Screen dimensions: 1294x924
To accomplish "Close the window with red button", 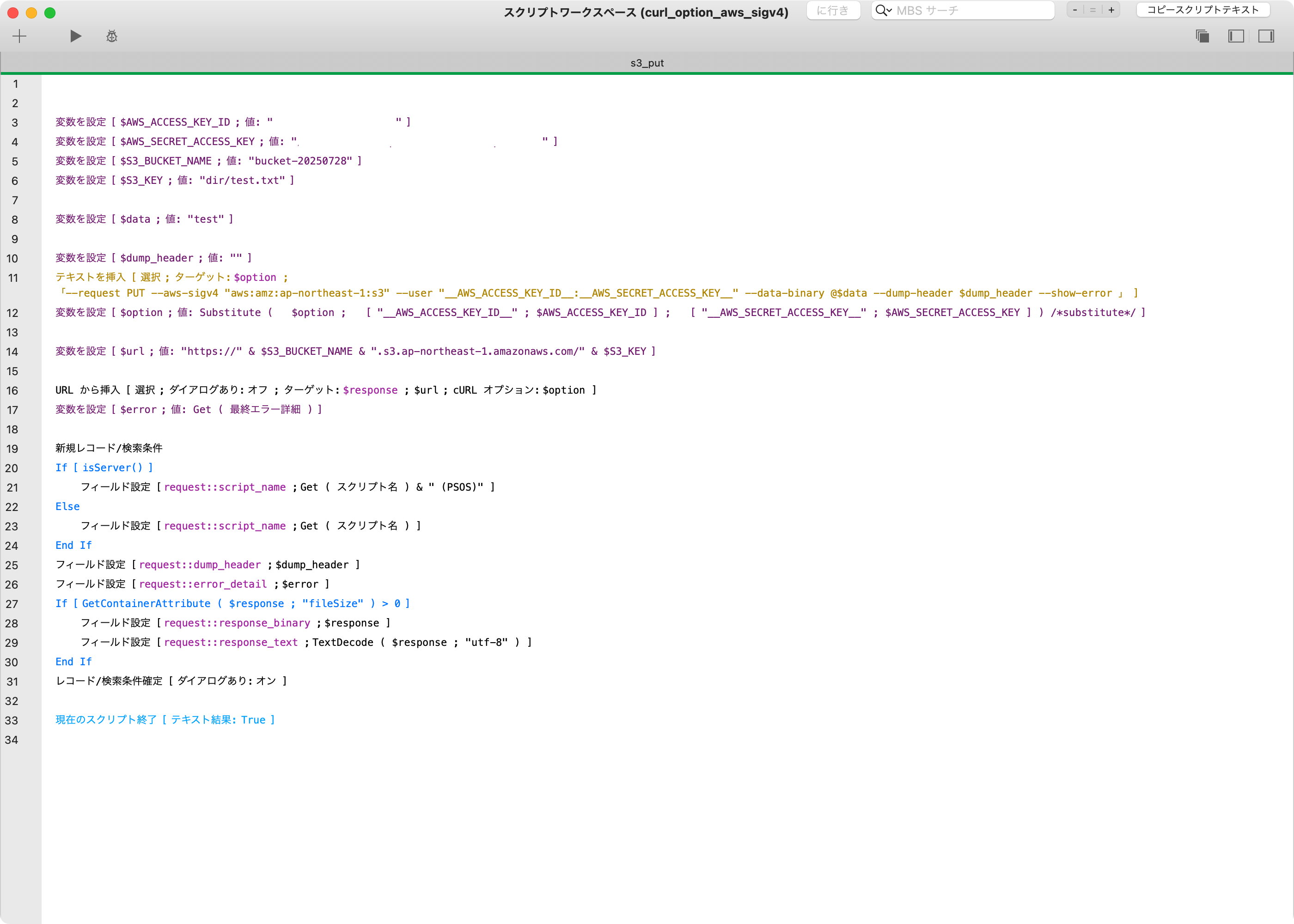I will pos(13,12).
